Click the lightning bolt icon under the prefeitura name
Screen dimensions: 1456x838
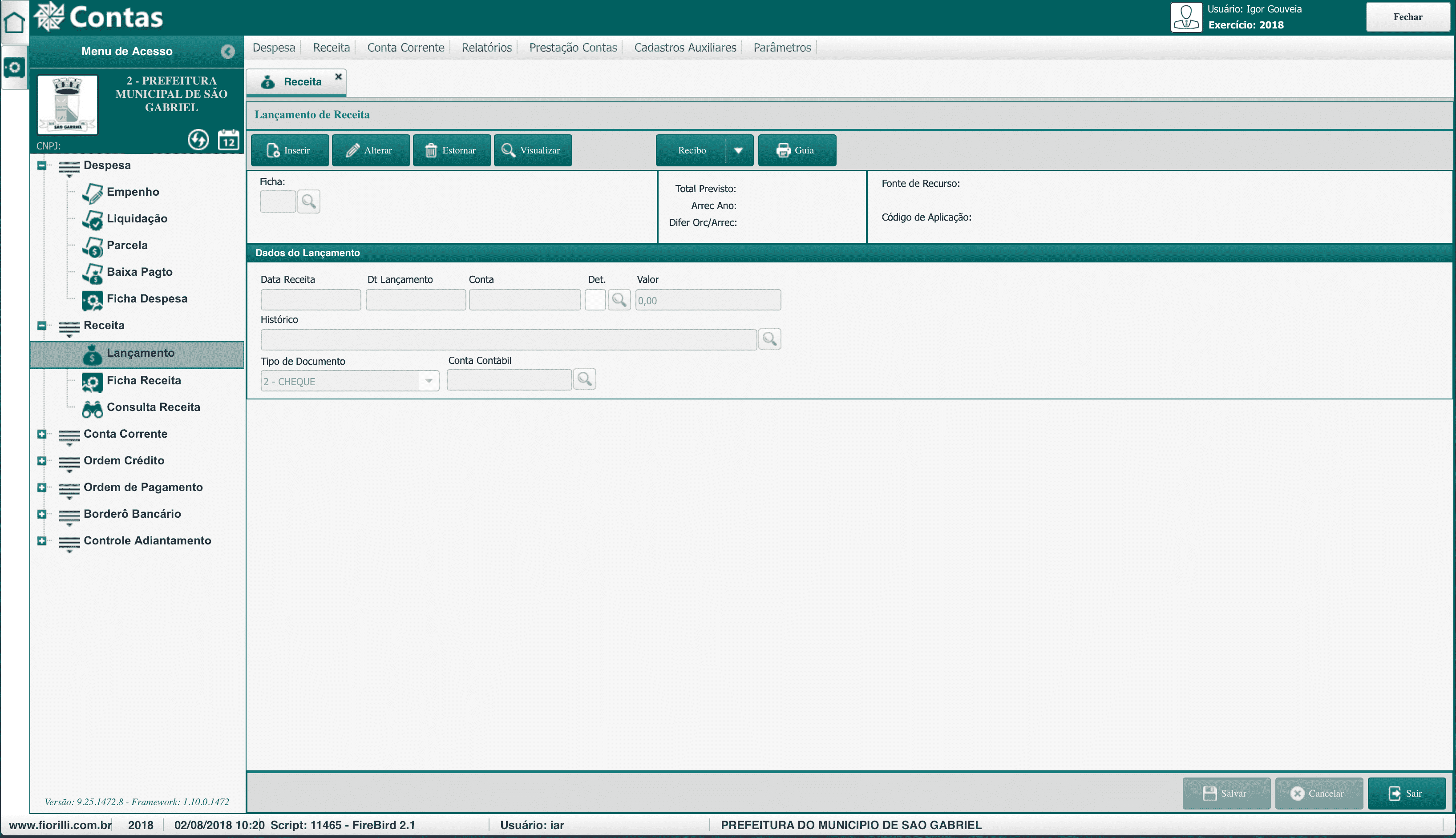pyautogui.click(x=198, y=139)
